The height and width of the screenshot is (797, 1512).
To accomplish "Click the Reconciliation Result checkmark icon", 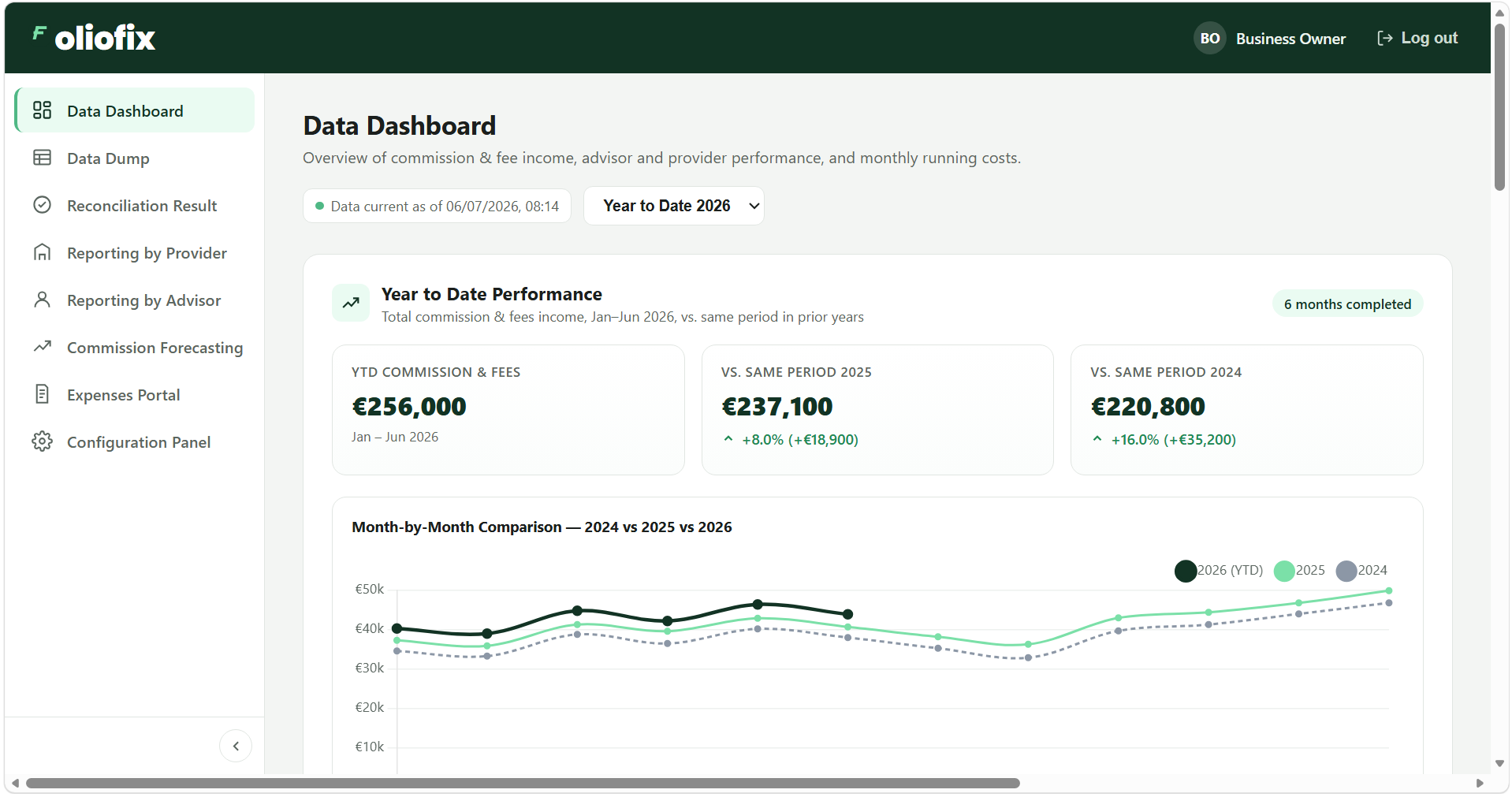I will point(42,205).
